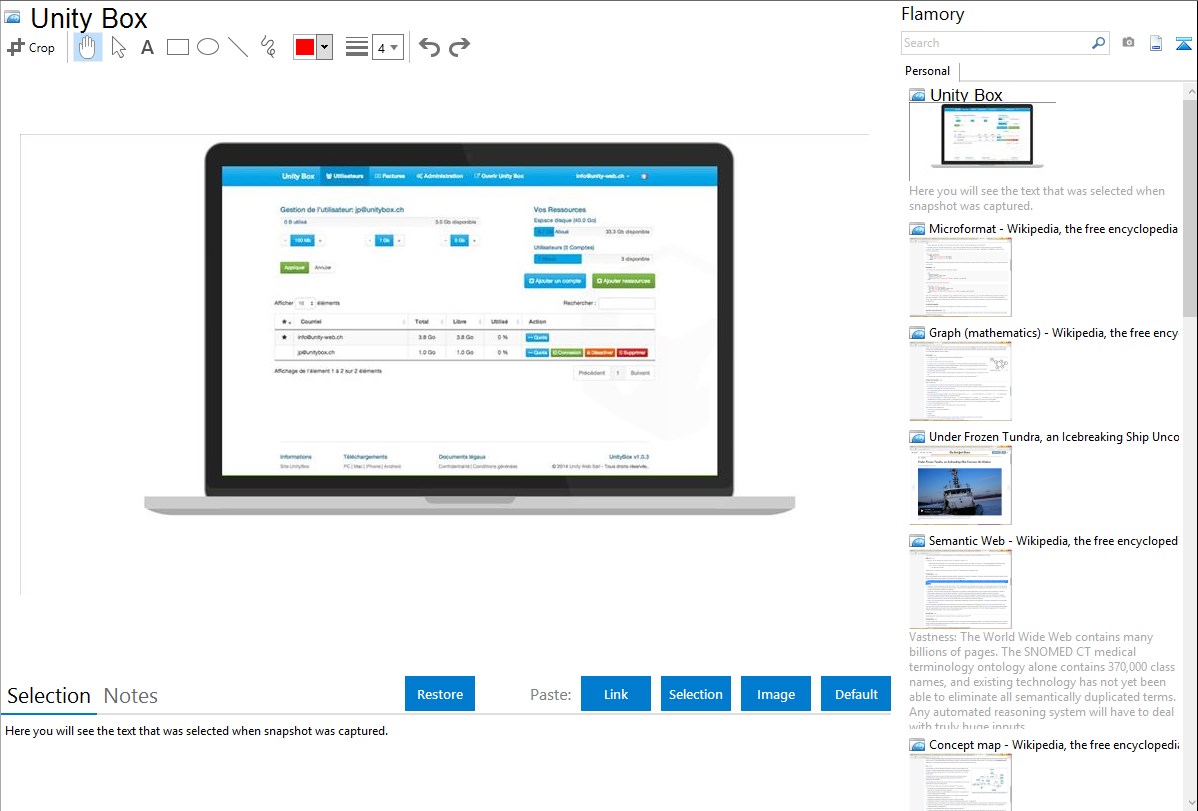Click the "Flamory" panel heading

click(933, 15)
